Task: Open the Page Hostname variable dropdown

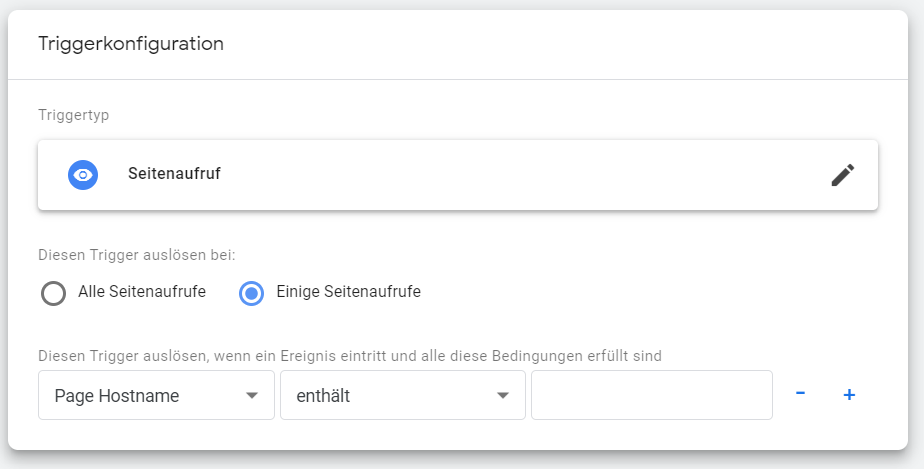Action: click(x=156, y=395)
